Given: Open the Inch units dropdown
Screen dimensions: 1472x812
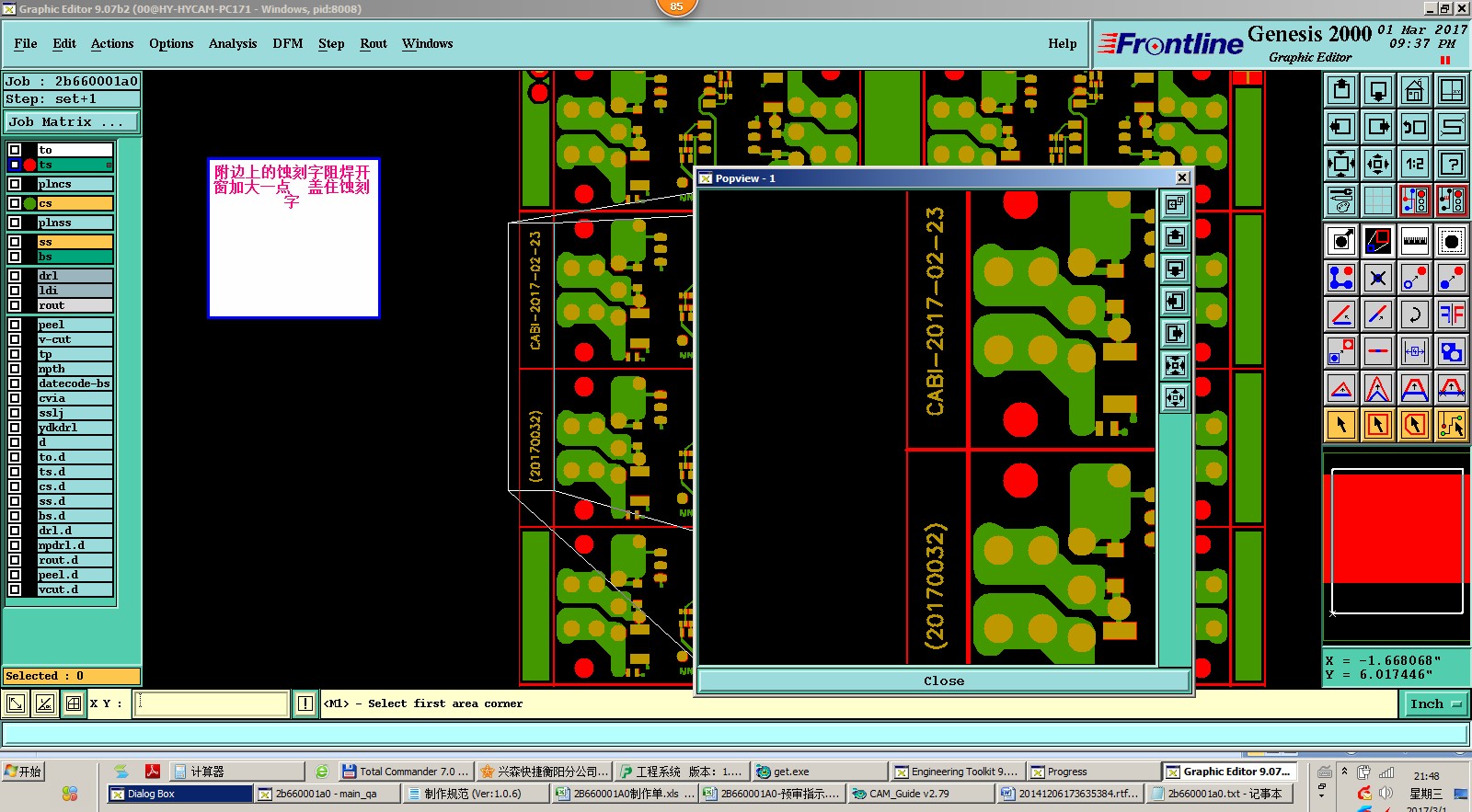Looking at the screenshot, I should pos(1435,704).
